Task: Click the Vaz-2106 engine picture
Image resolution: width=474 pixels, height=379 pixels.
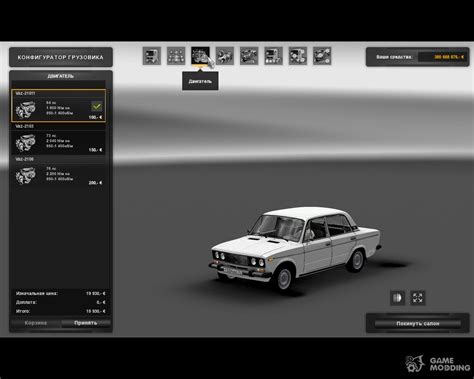Action: point(26,175)
